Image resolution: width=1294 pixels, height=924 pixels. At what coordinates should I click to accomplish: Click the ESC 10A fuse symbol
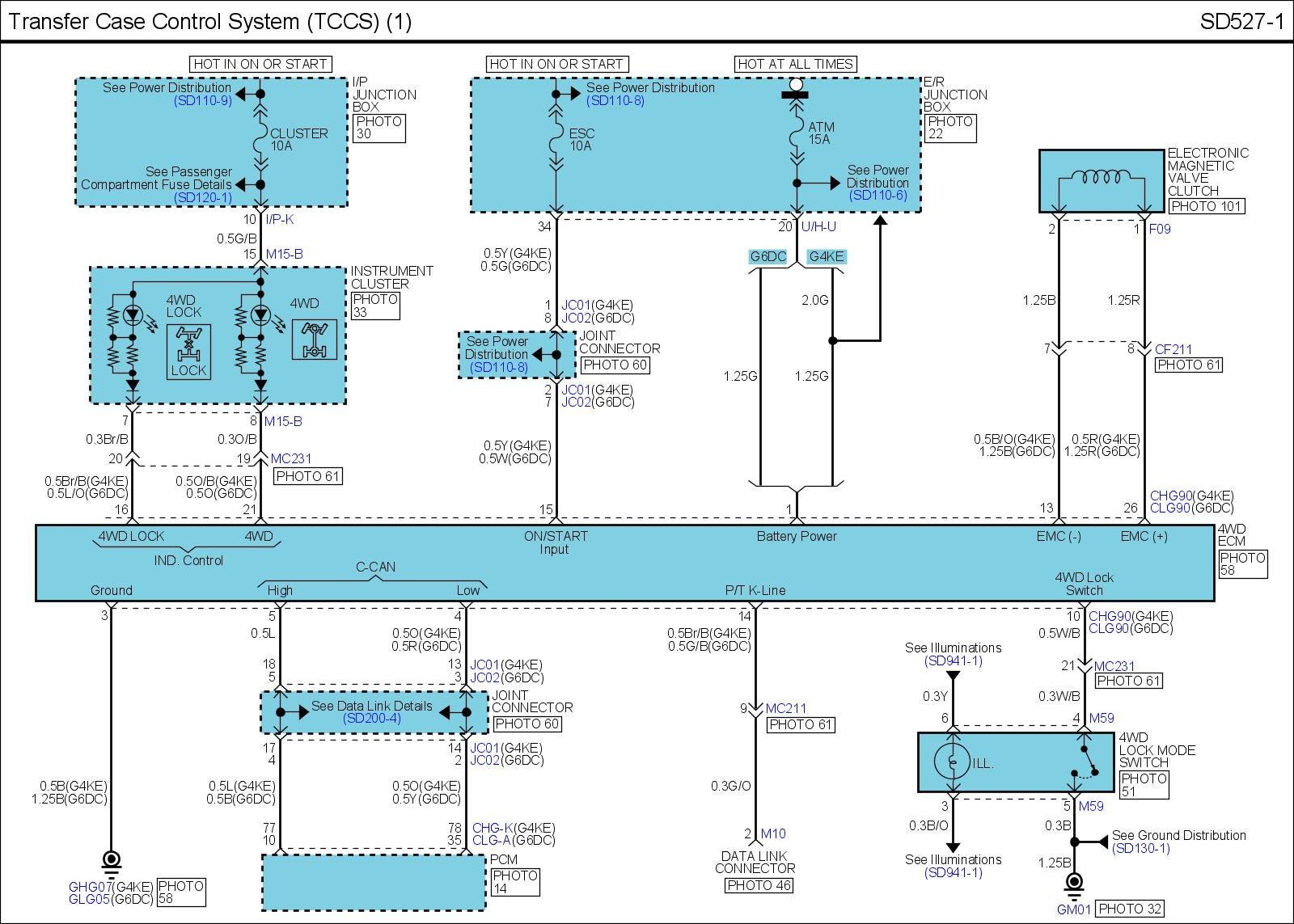(x=556, y=140)
